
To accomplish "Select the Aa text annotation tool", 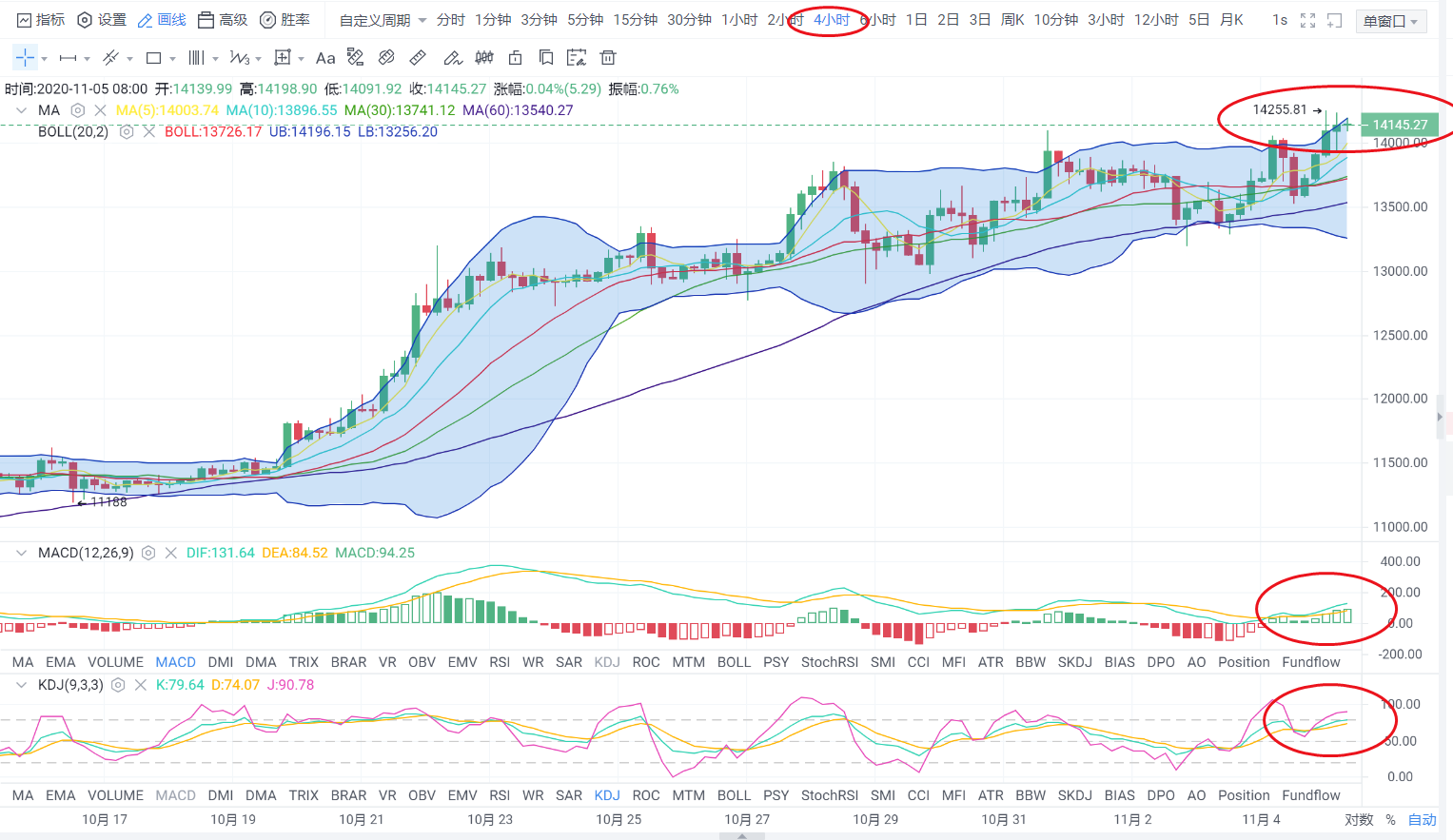I will coord(325,58).
